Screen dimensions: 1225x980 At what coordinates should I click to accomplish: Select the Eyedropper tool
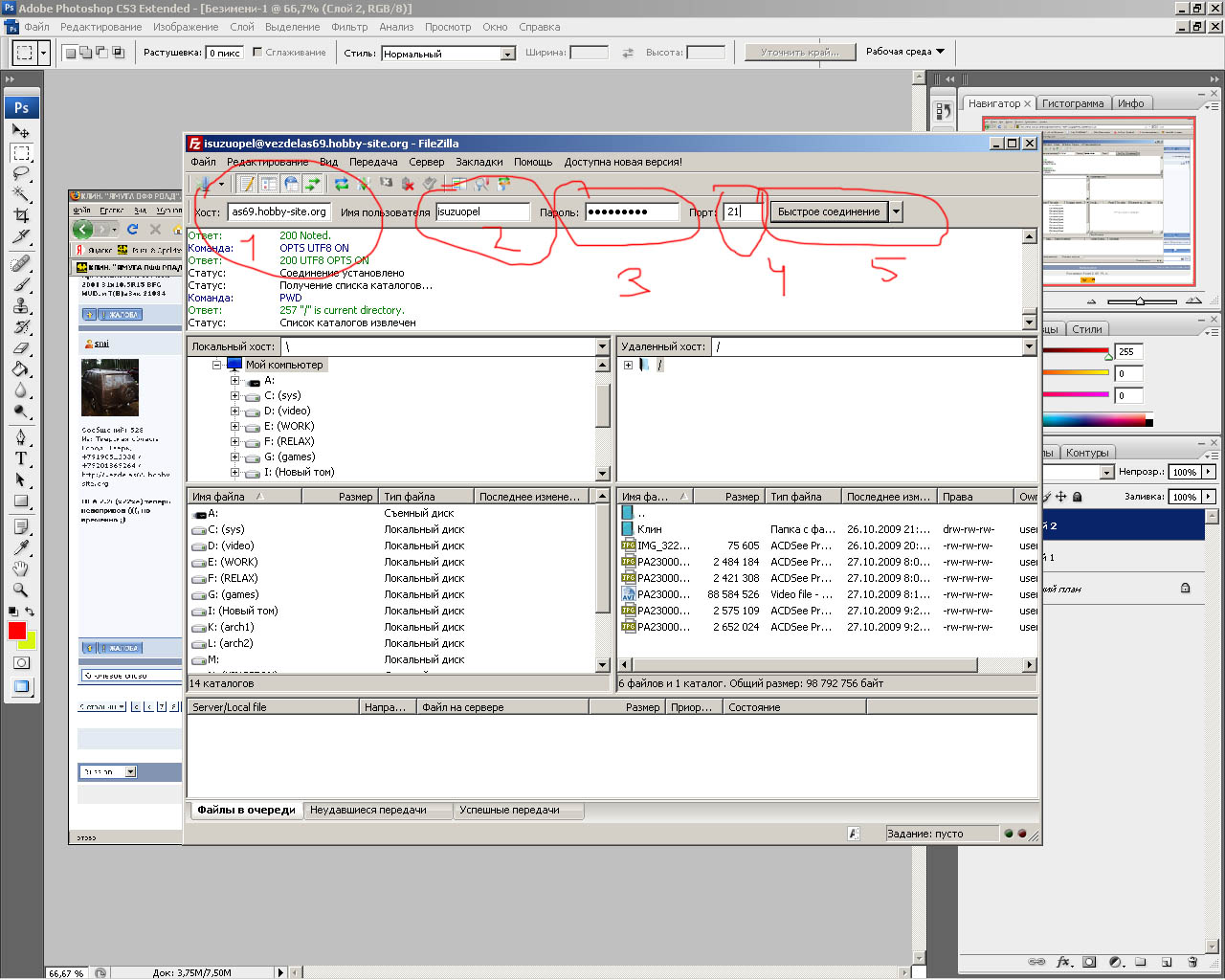(x=21, y=547)
